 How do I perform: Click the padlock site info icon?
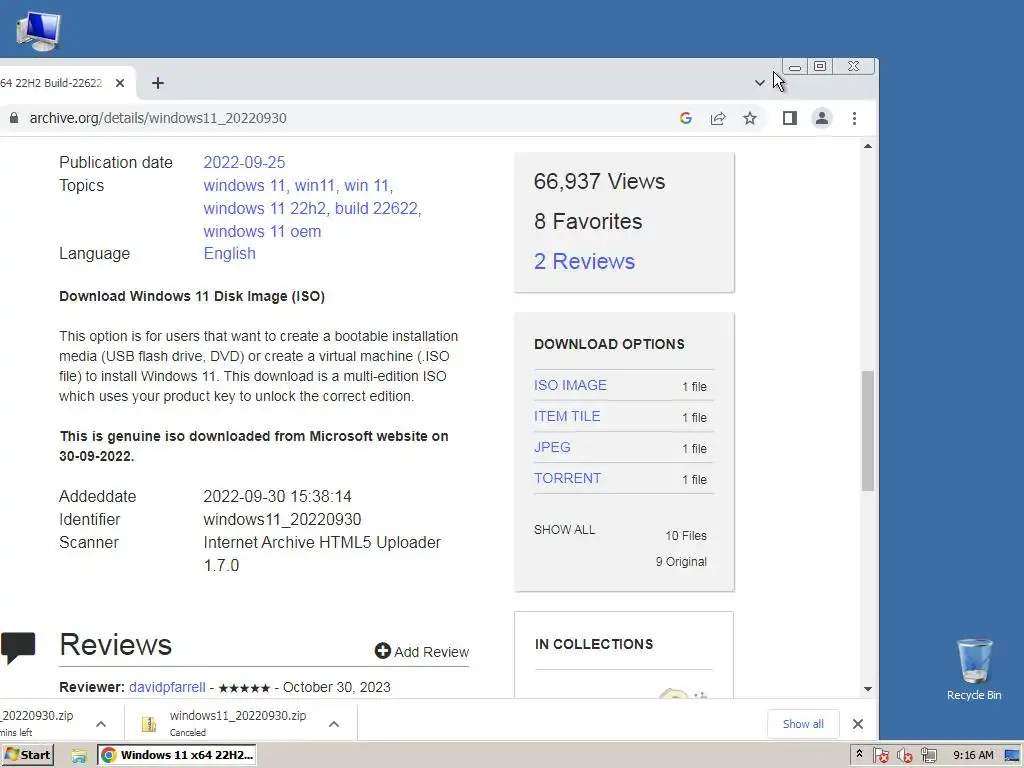click(x=14, y=118)
